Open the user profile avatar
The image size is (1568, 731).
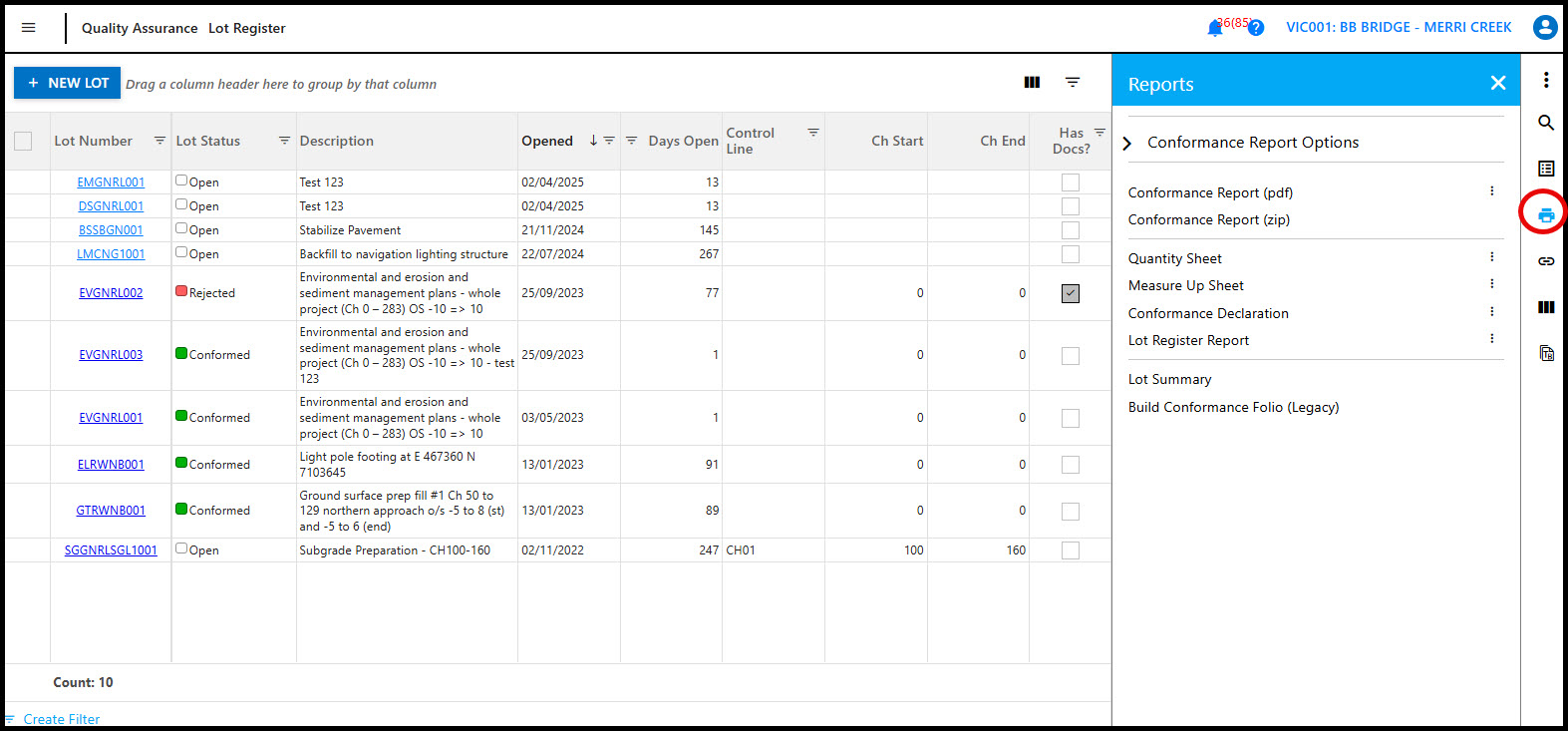(1544, 28)
